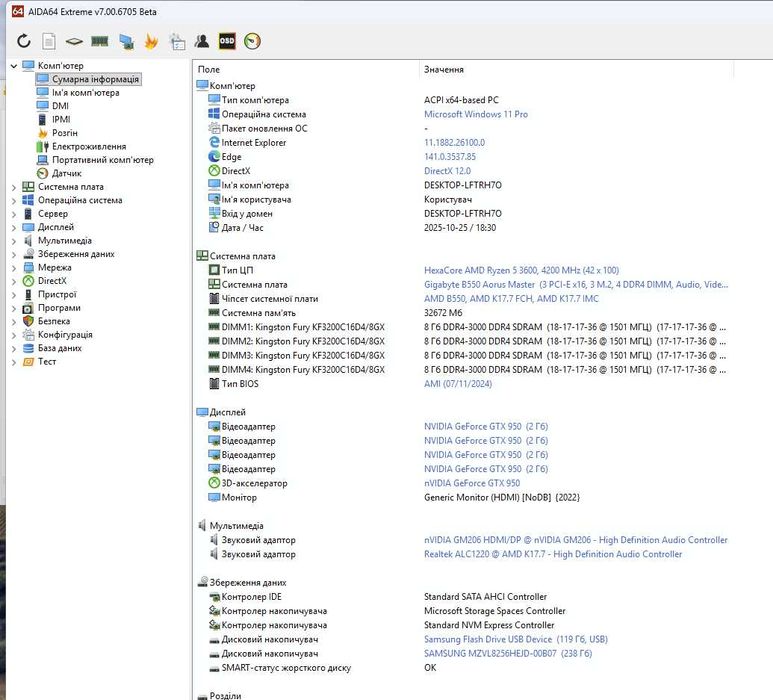Select the Тест tree item

(47, 361)
